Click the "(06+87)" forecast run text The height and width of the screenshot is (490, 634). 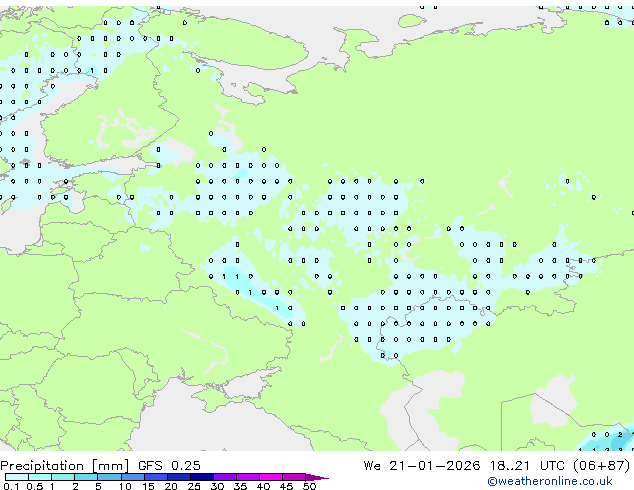tap(602, 466)
